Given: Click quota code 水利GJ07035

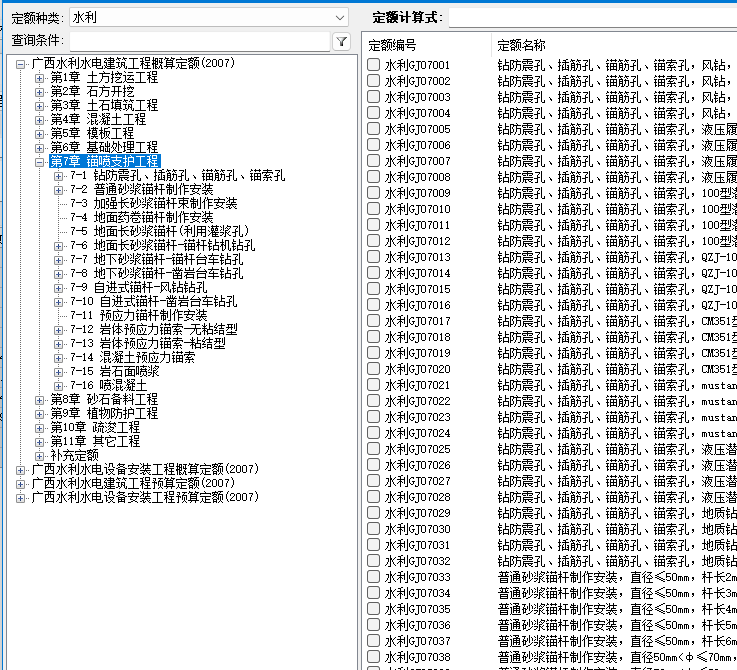Looking at the screenshot, I should tap(417, 609).
